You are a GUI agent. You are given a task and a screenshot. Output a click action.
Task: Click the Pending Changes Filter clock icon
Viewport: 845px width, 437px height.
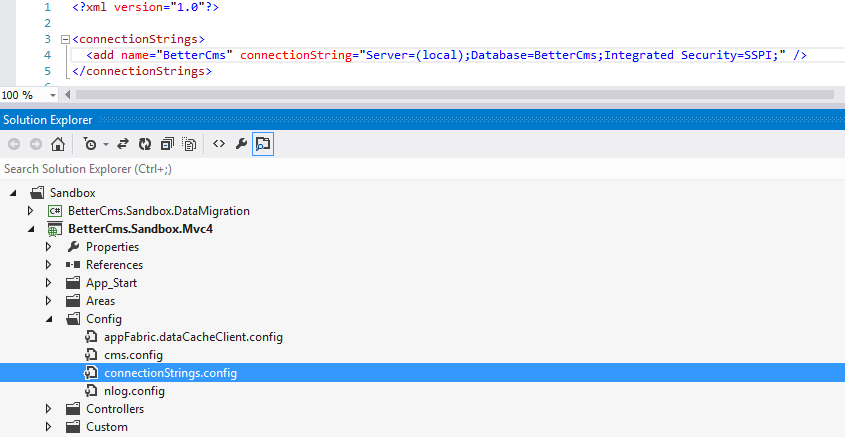click(90, 144)
